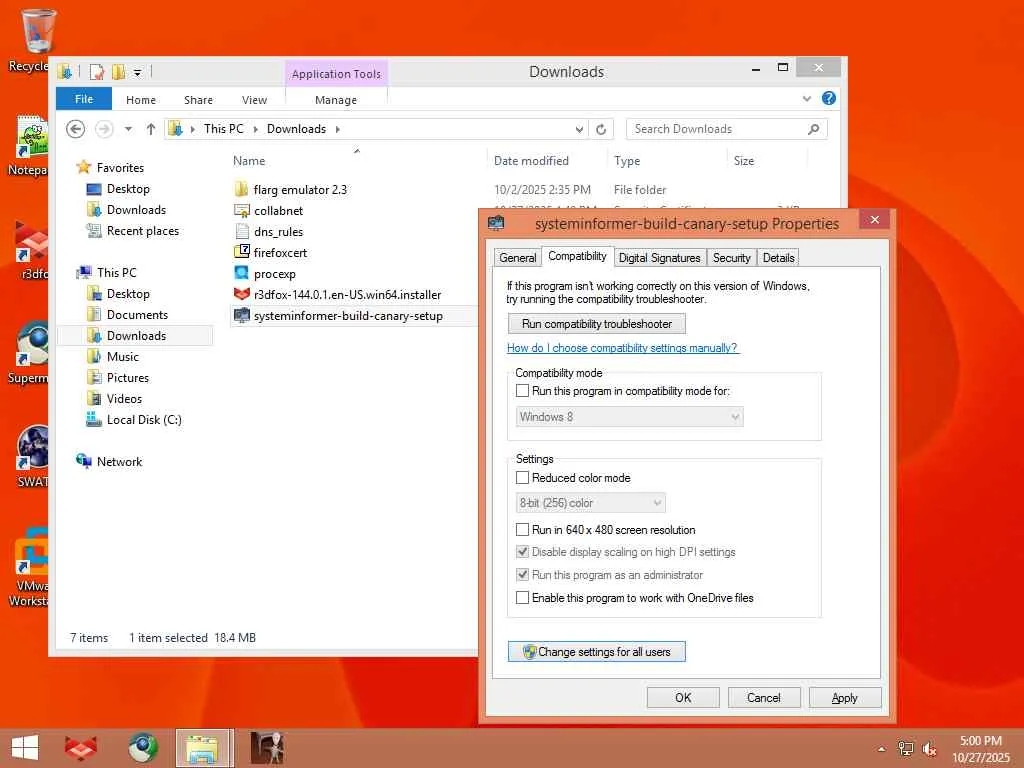Click the Explorer Forward arrow
The image size is (1024, 768).
(x=104, y=129)
